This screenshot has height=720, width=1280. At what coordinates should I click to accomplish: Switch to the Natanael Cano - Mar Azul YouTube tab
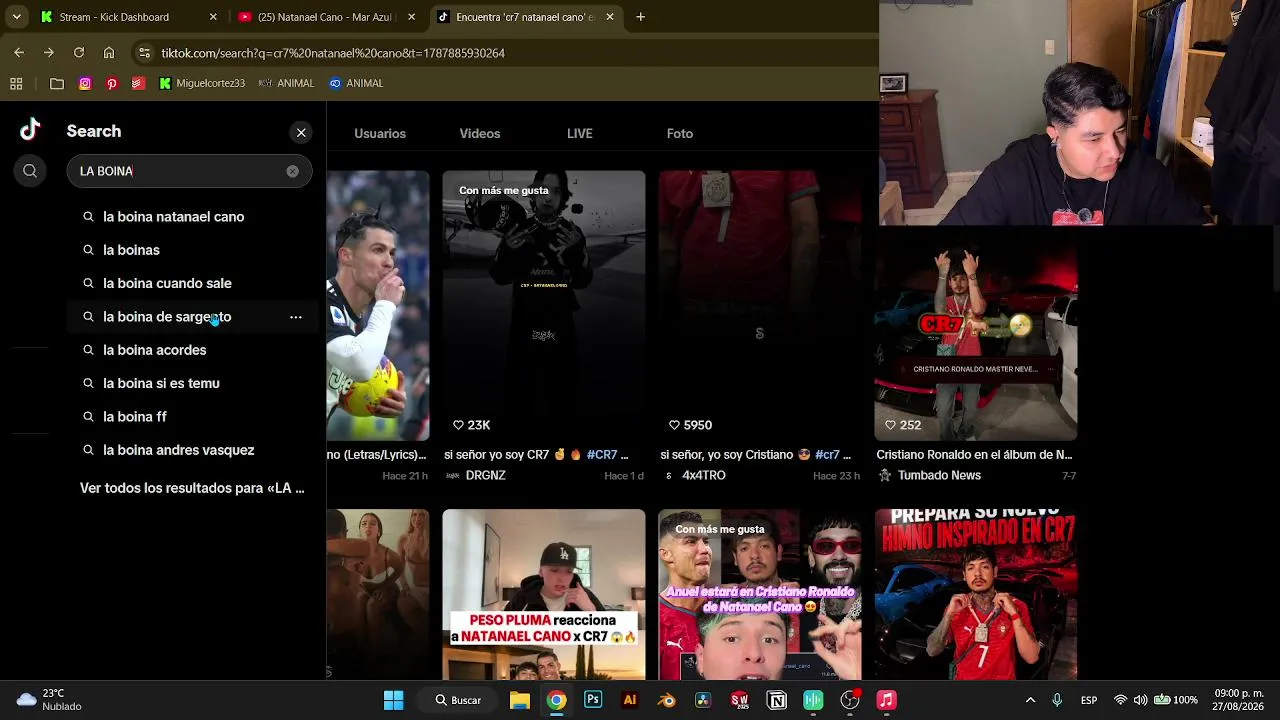click(326, 17)
